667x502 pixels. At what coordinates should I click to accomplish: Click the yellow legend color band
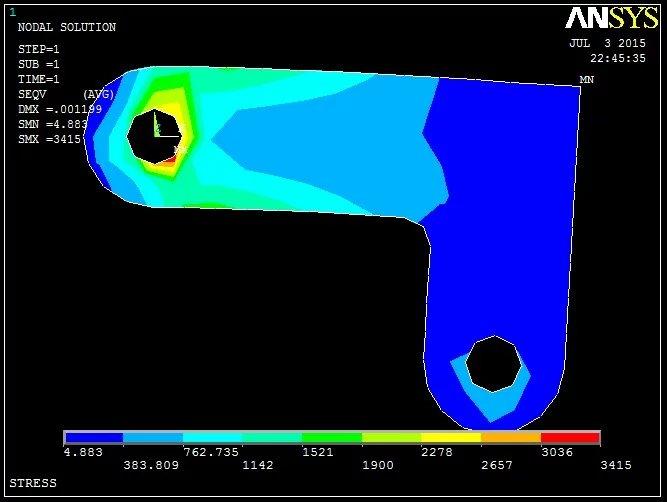click(451, 437)
